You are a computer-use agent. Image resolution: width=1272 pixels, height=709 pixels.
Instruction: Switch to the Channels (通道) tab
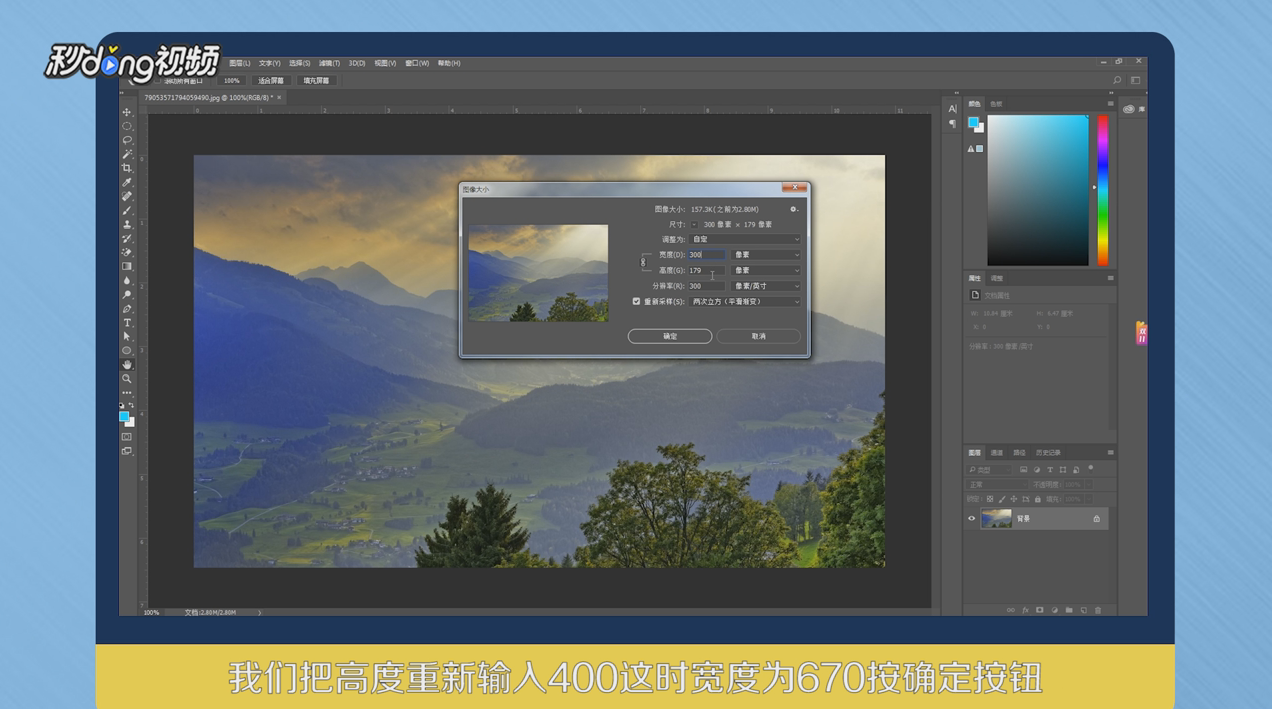(x=997, y=453)
